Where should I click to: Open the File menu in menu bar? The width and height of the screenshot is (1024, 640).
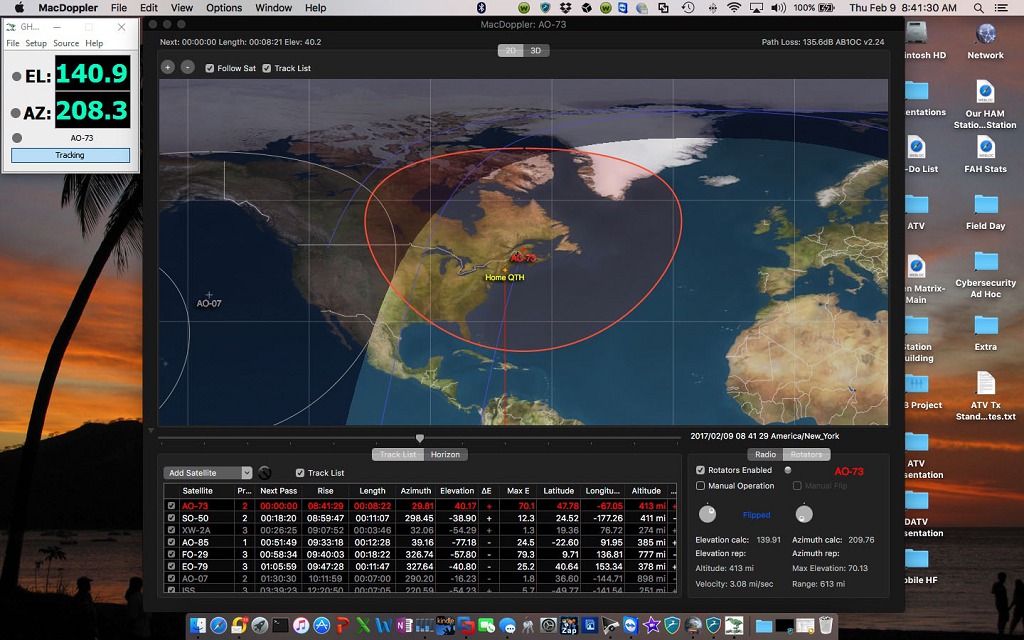pos(119,8)
